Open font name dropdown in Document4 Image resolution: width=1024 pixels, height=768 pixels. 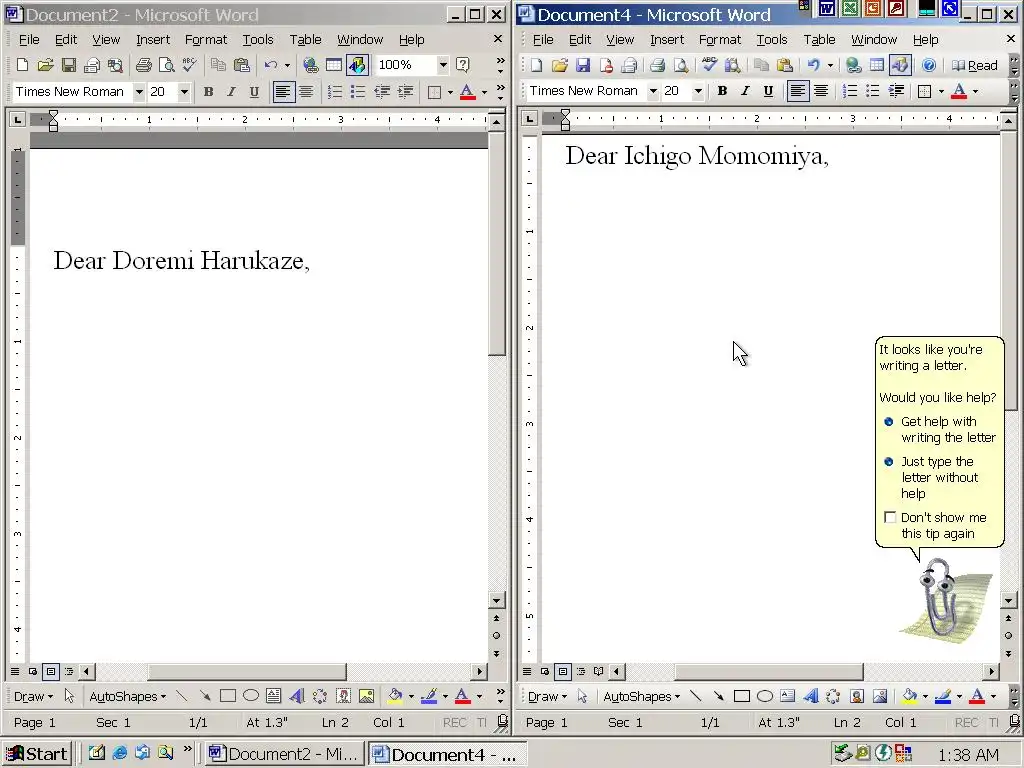click(x=652, y=91)
